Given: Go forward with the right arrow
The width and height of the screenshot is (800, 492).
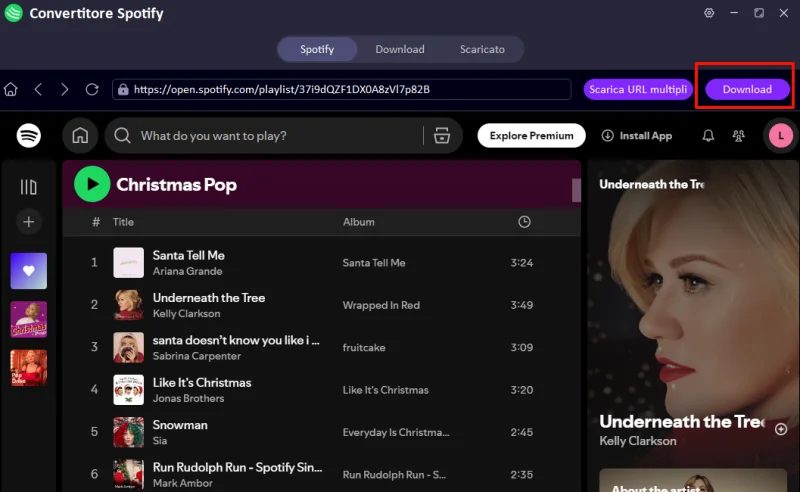Looking at the screenshot, I should [64, 89].
